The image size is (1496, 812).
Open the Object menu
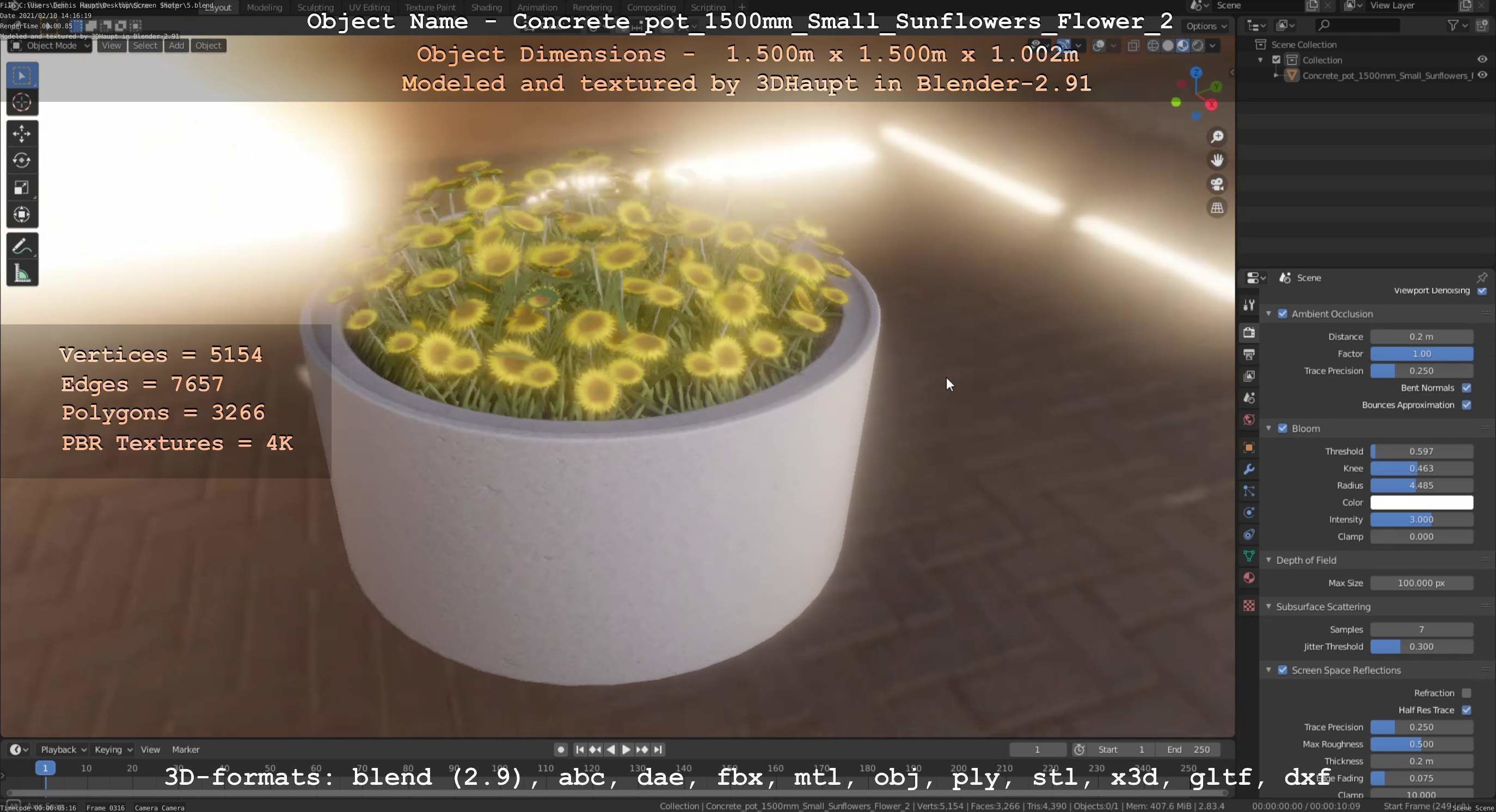click(208, 45)
